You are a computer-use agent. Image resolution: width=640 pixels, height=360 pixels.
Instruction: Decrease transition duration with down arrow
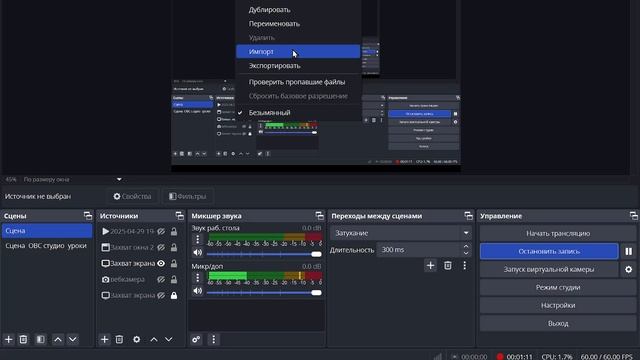pos(466,253)
